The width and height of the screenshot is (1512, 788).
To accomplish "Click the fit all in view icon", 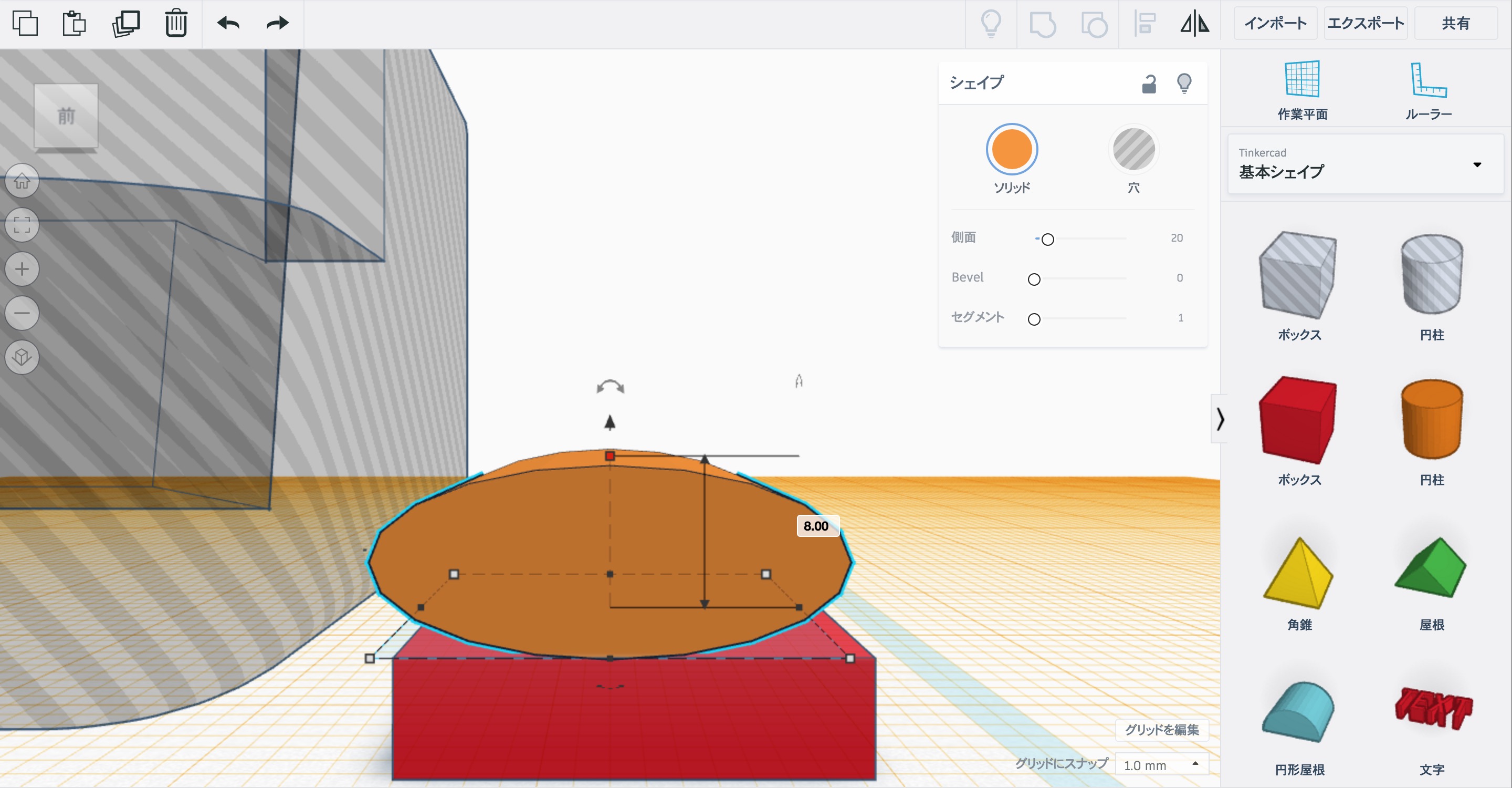I will point(22,225).
